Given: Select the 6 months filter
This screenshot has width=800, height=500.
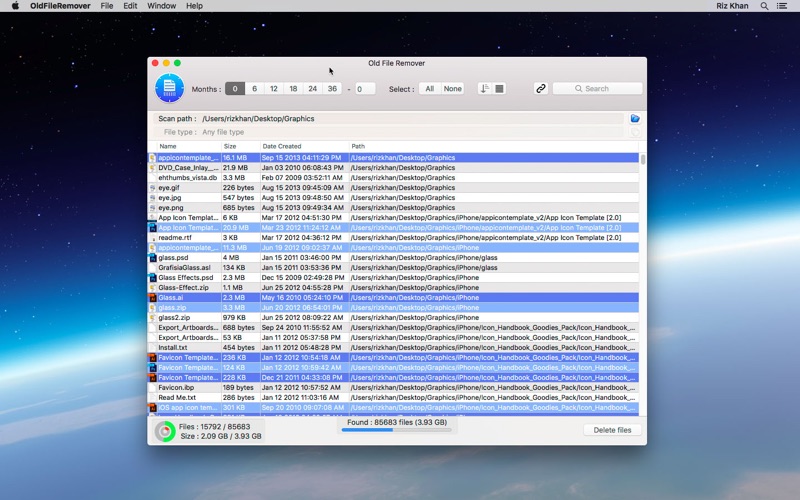Looking at the screenshot, I should pos(255,89).
